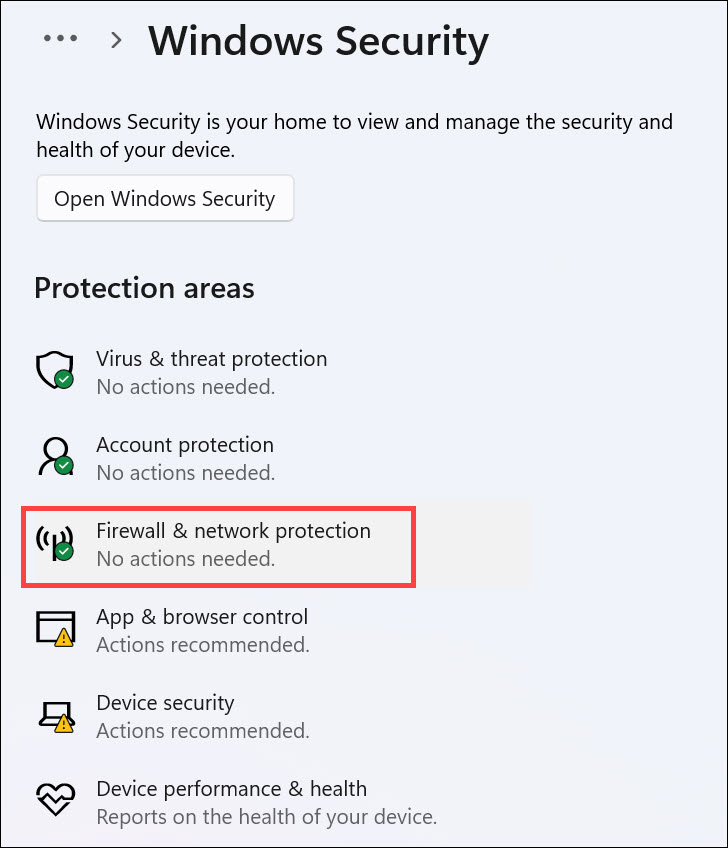Click the breadcrumb chevron arrow

tap(117, 40)
